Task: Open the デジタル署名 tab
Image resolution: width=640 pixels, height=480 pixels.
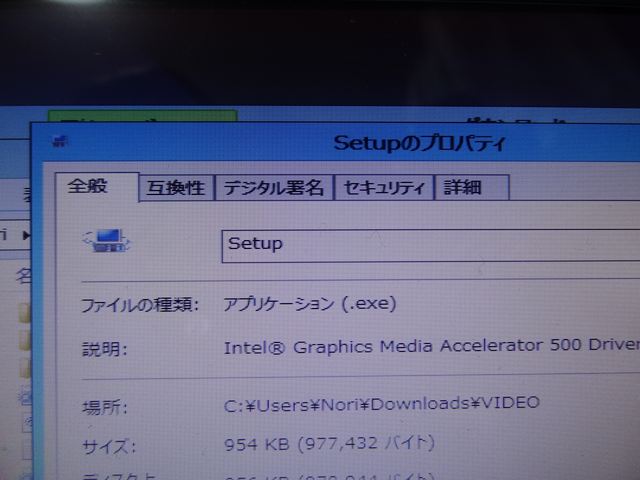Action: tap(273, 188)
